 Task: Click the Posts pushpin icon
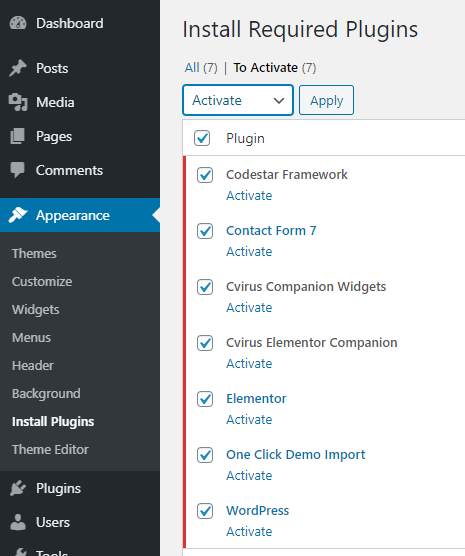18,68
